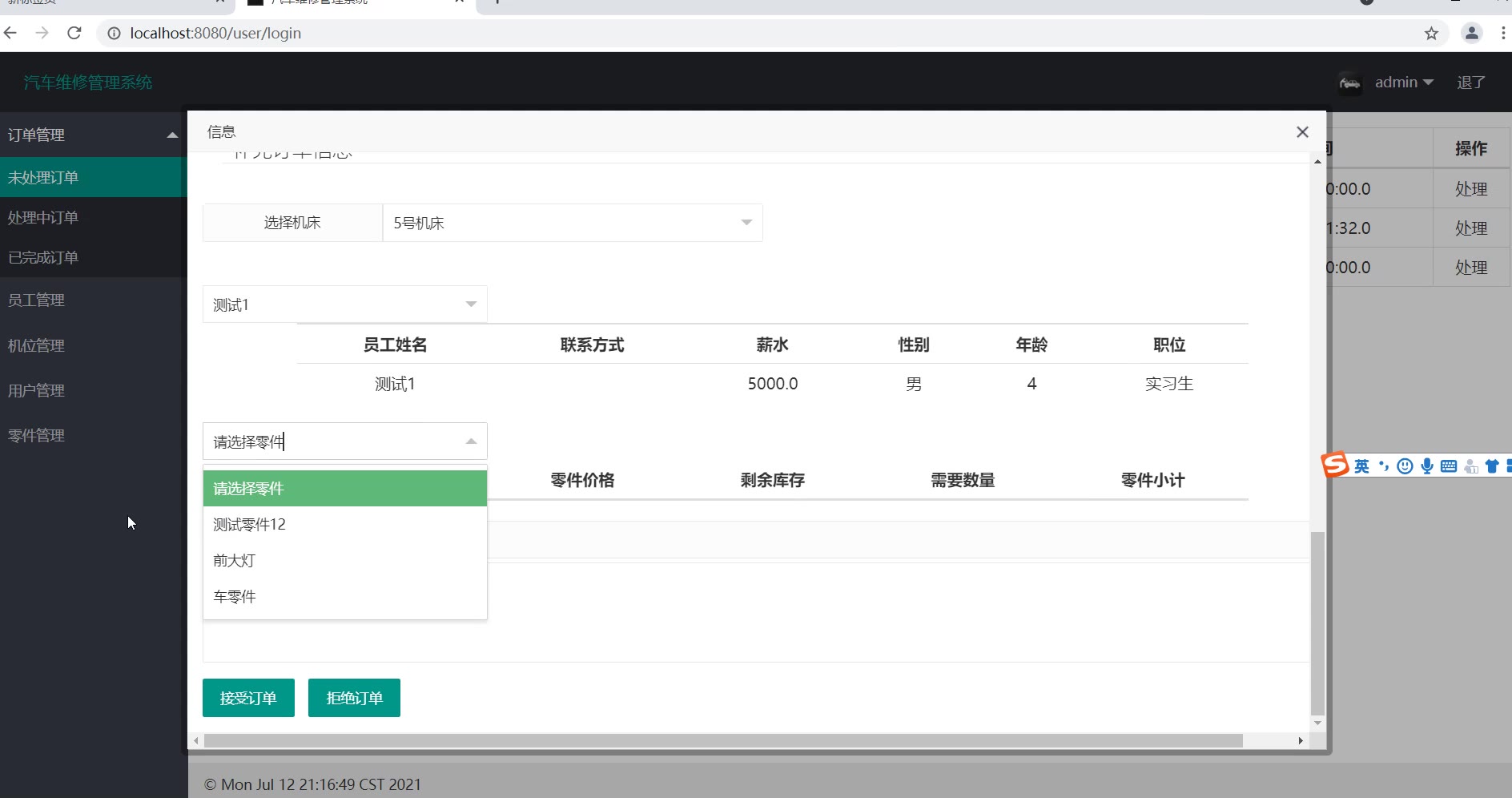Open site information icon in address bar
The image size is (1512, 798).
pyautogui.click(x=114, y=34)
